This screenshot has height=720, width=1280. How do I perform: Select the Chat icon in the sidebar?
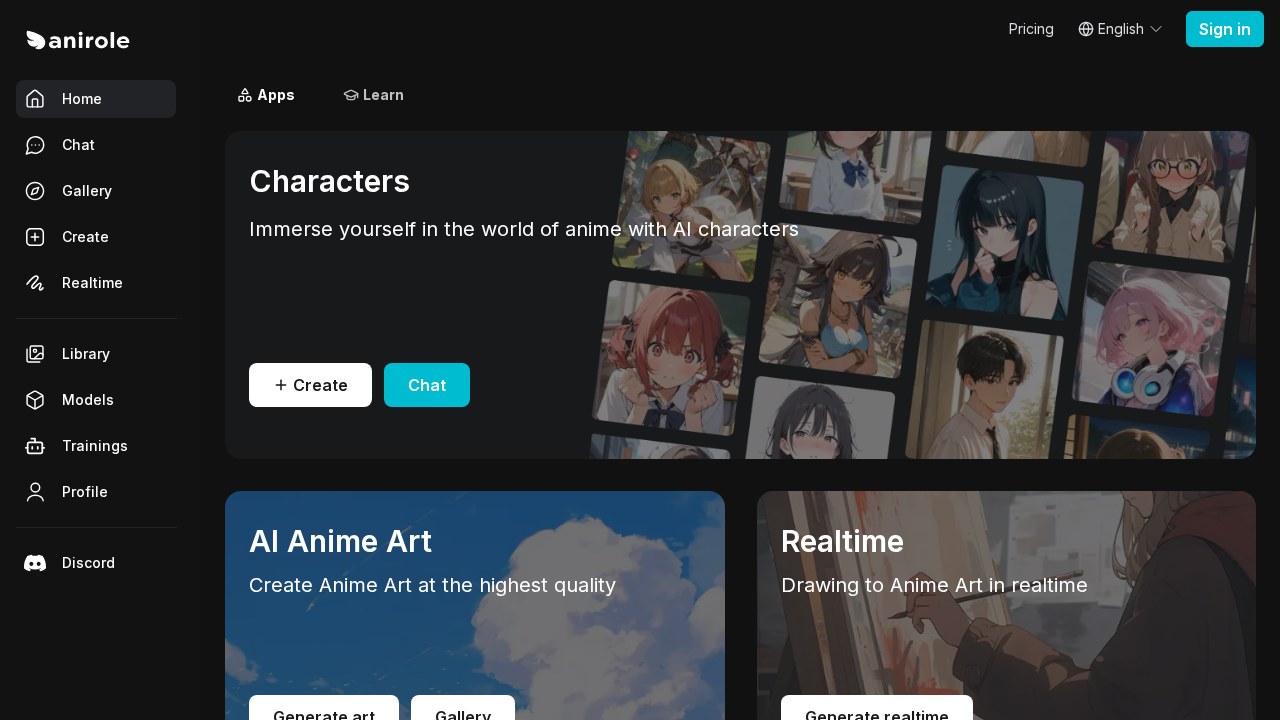click(34, 145)
